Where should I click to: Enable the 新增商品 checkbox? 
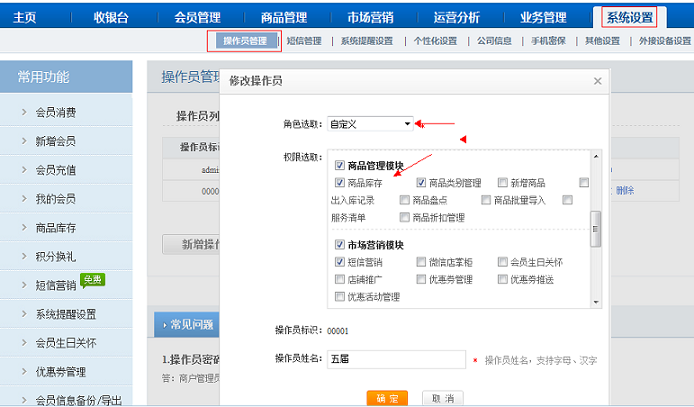pyautogui.click(x=503, y=183)
